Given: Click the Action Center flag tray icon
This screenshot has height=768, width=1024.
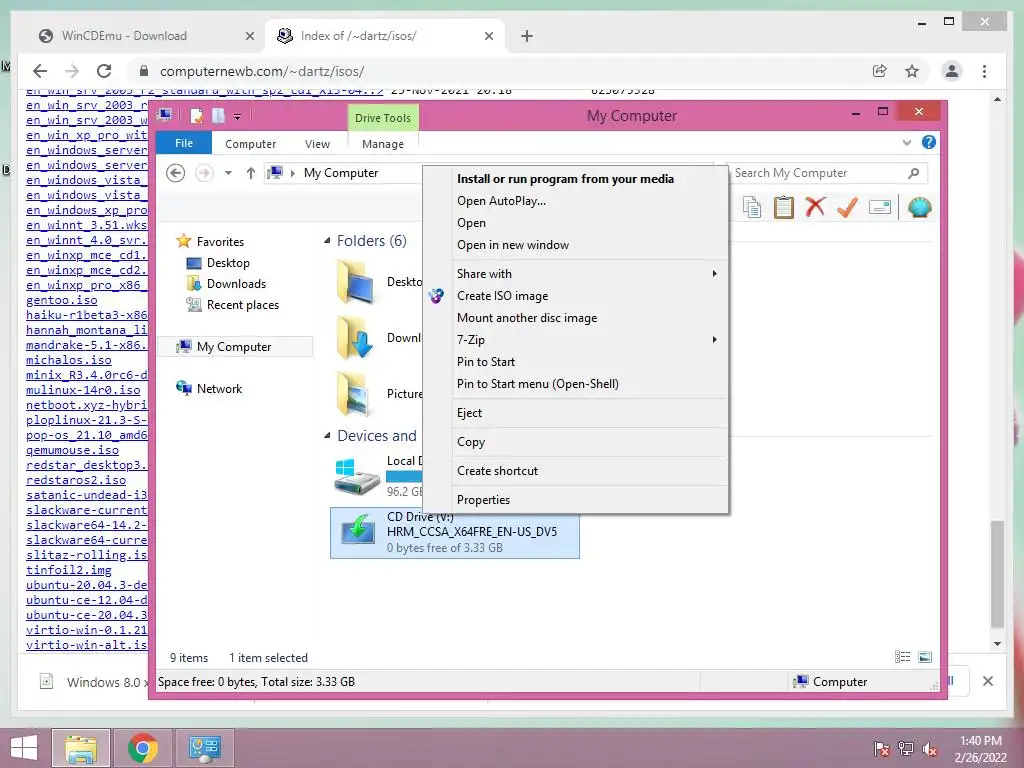Looking at the screenshot, I should (x=881, y=749).
